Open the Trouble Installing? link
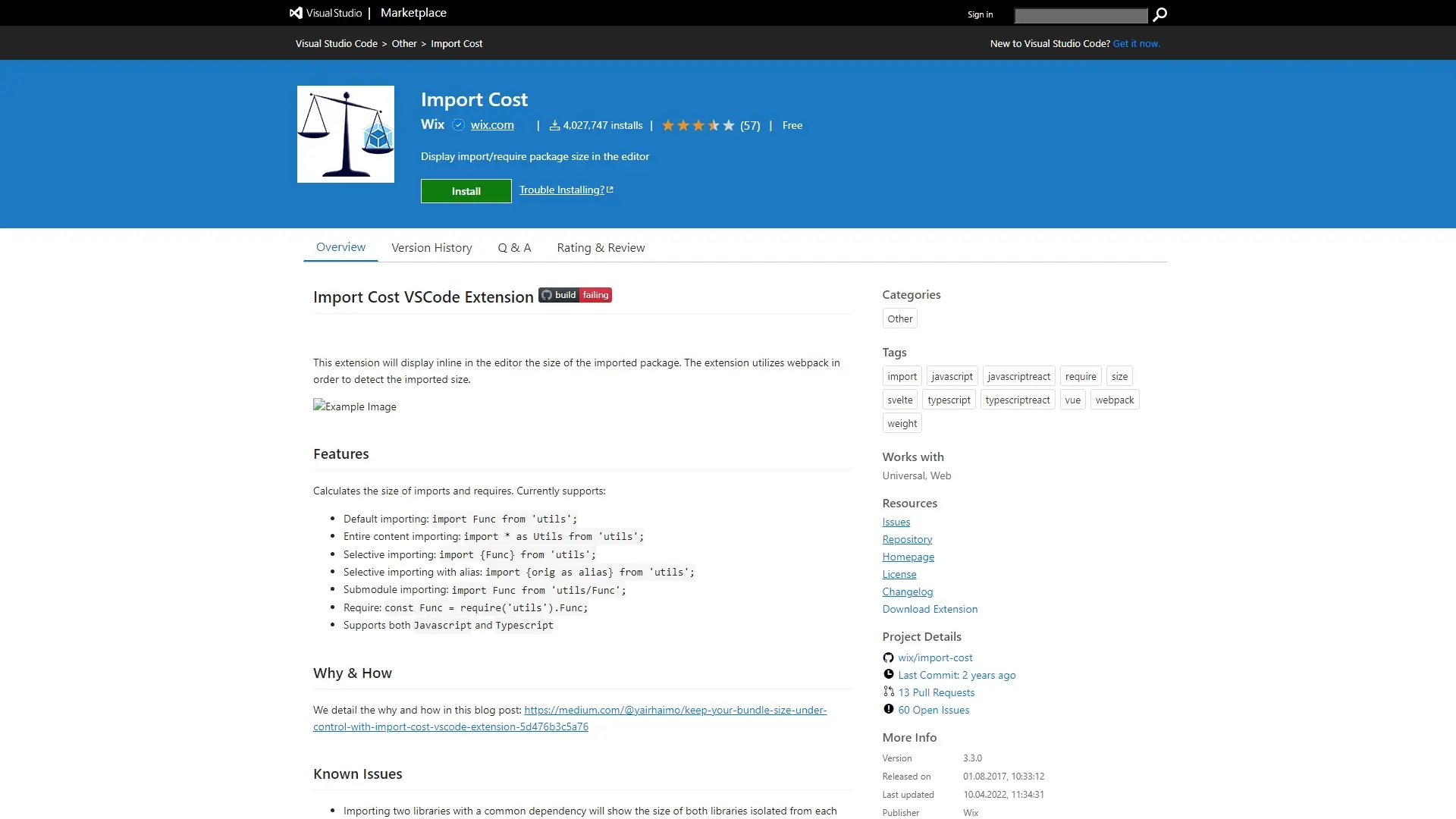This screenshot has height=819, width=1456. click(566, 190)
